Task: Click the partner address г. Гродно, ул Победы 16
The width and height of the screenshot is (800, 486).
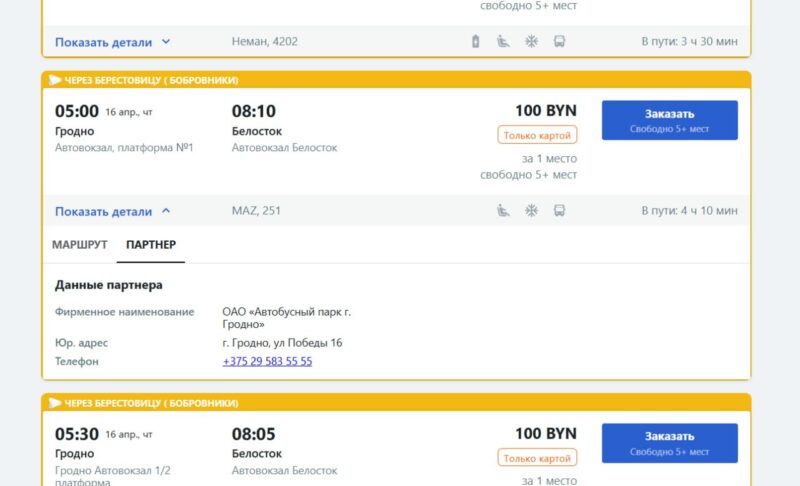Action: 282,343
